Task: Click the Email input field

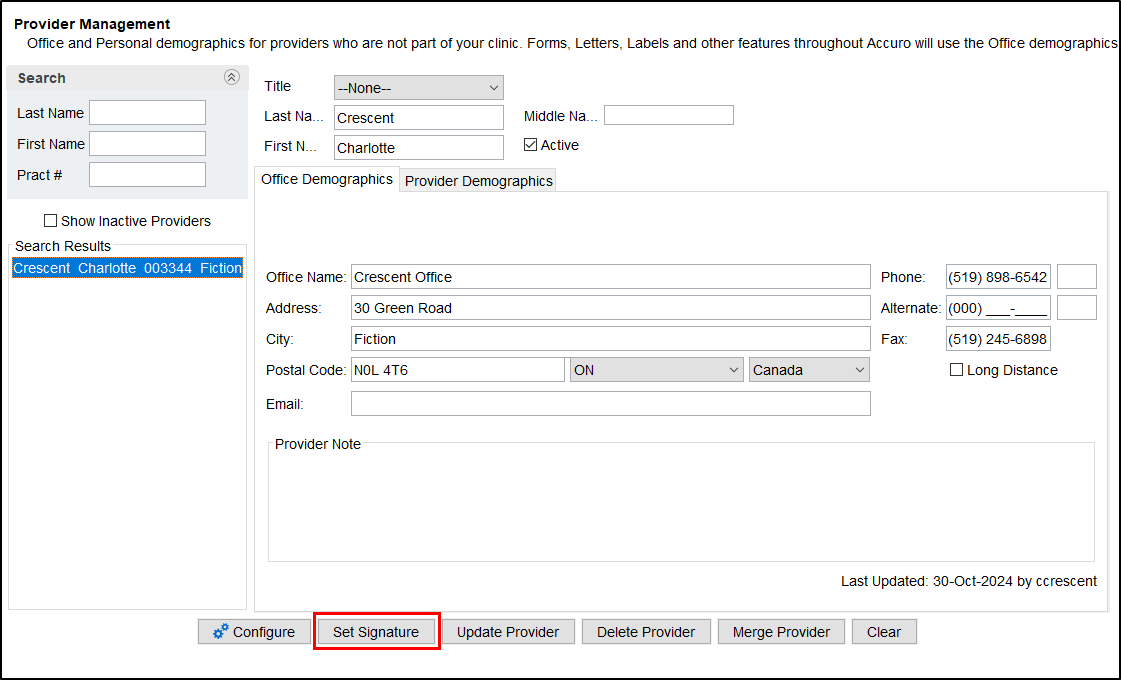Action: click(x=610, y=403)
